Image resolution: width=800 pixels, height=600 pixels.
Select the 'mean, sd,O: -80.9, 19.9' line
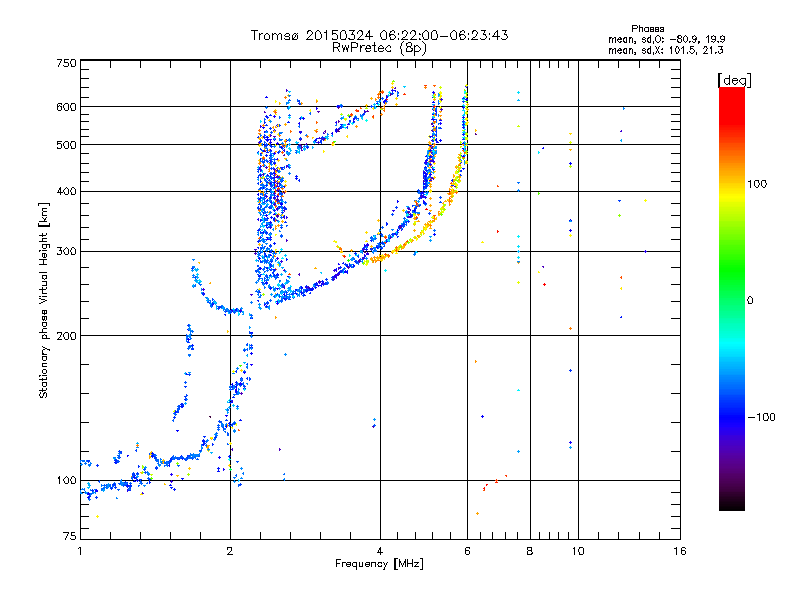666,40
